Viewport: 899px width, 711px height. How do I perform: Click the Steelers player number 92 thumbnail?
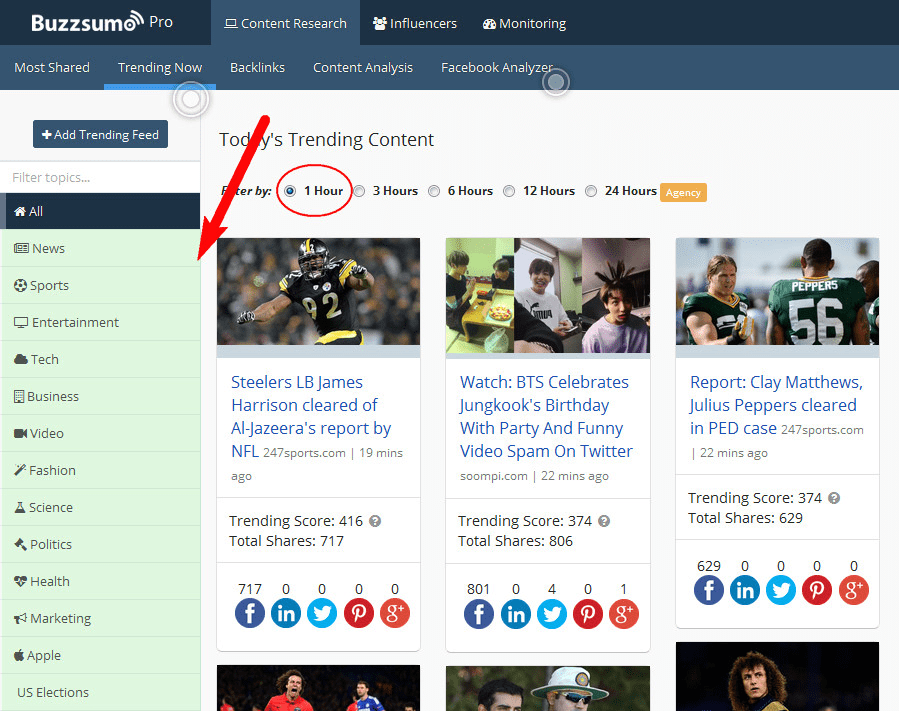(x=318, y=291)
